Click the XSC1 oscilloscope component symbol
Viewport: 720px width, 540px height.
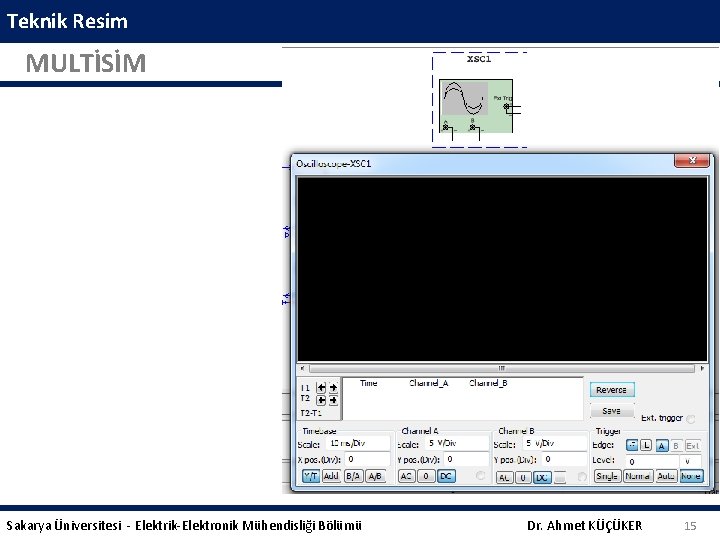476,106
